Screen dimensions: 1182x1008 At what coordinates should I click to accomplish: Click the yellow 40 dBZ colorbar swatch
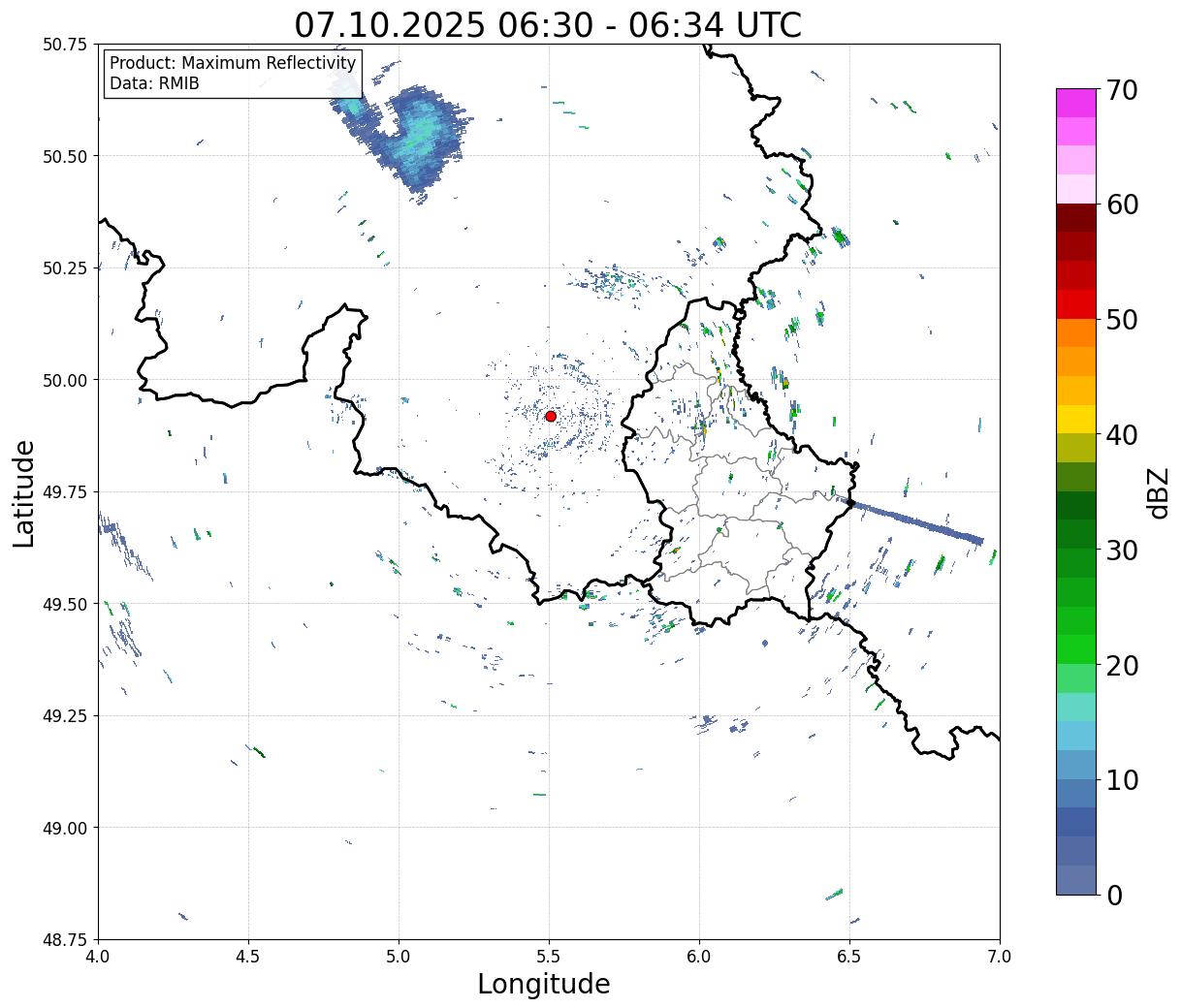1076,419
